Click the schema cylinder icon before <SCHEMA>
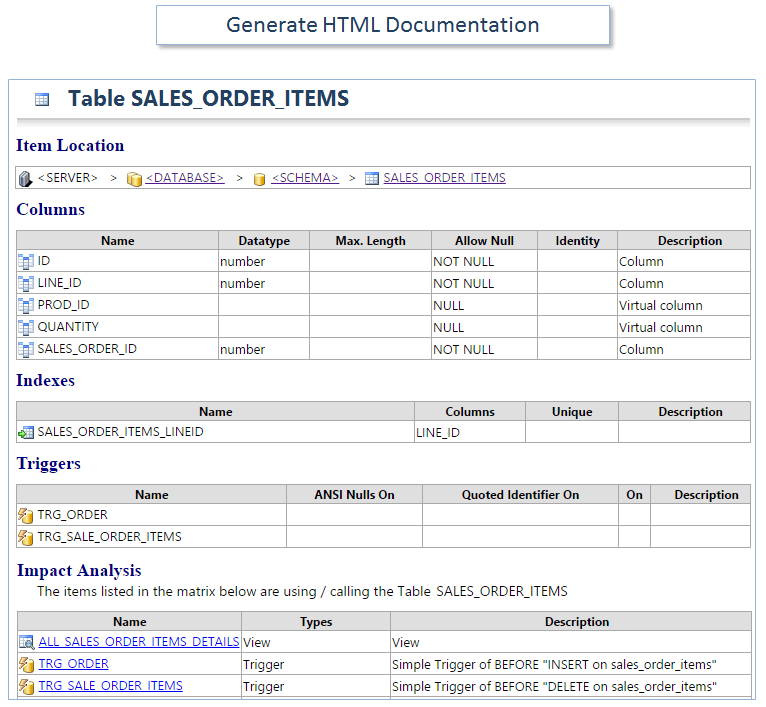The image size is (766, 707). tap(259, 179)
